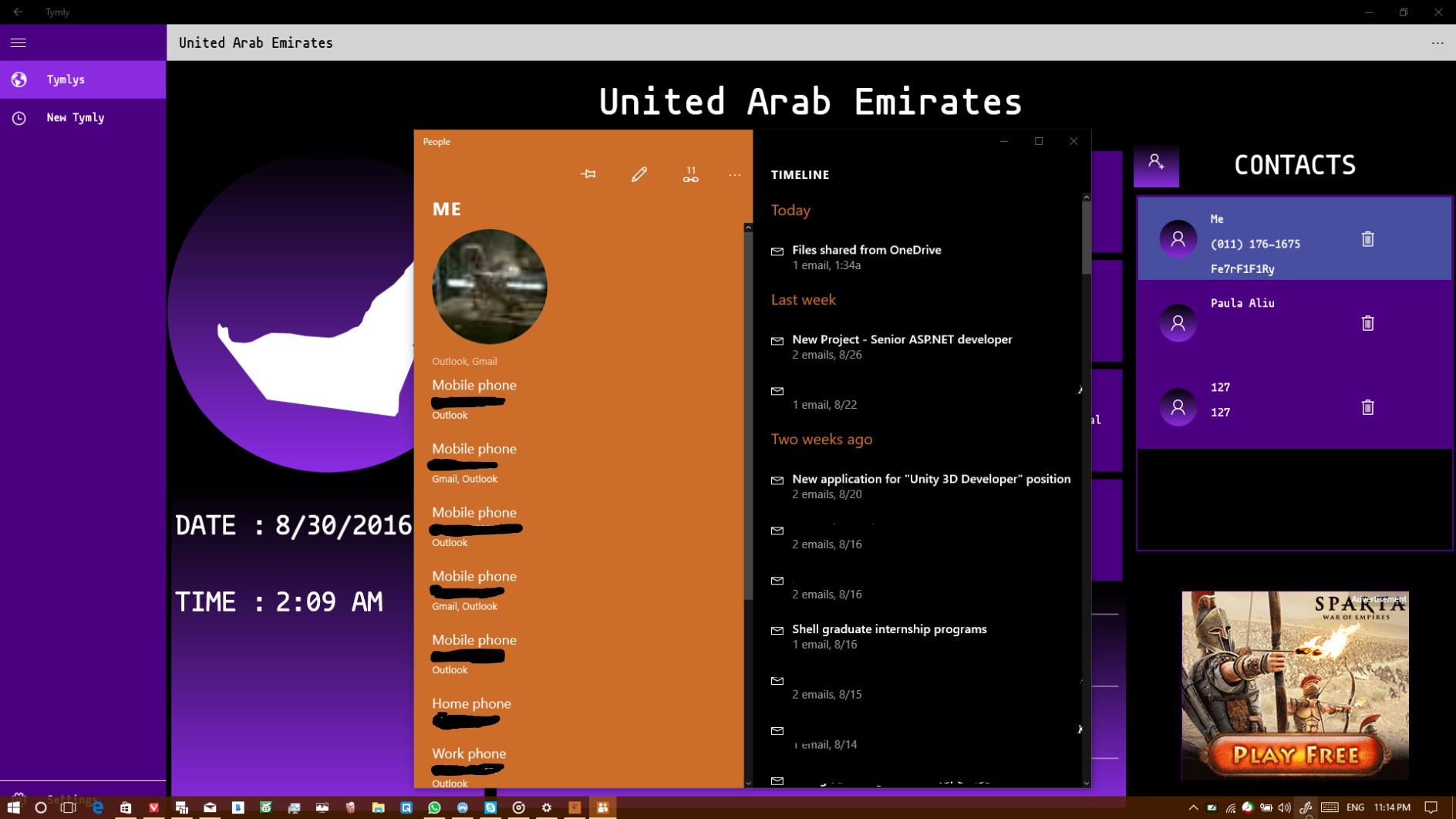The width and height of the screenshot is (1456, 819).
Task: Open the Windows Start menu
Action: (13, 807)
